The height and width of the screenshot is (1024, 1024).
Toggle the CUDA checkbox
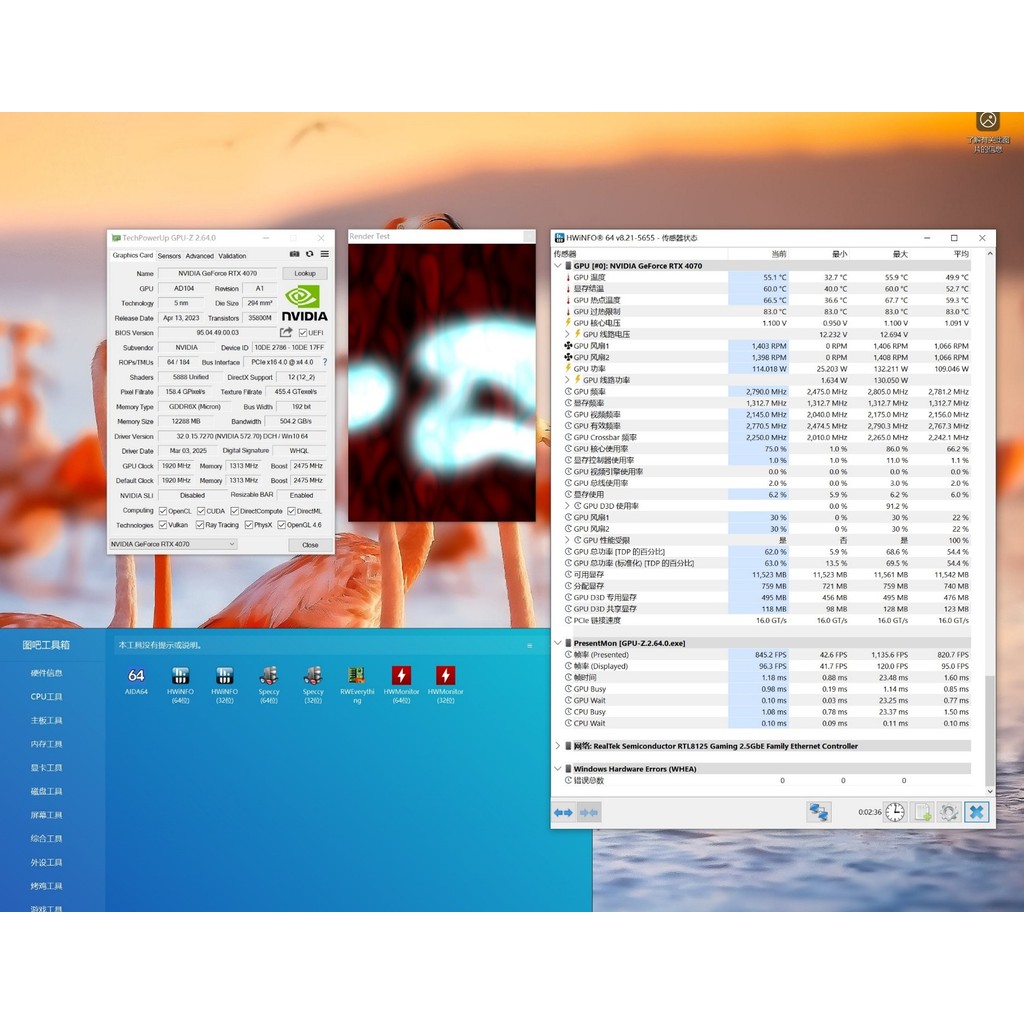pyautogui.click(x=201, y=511)
